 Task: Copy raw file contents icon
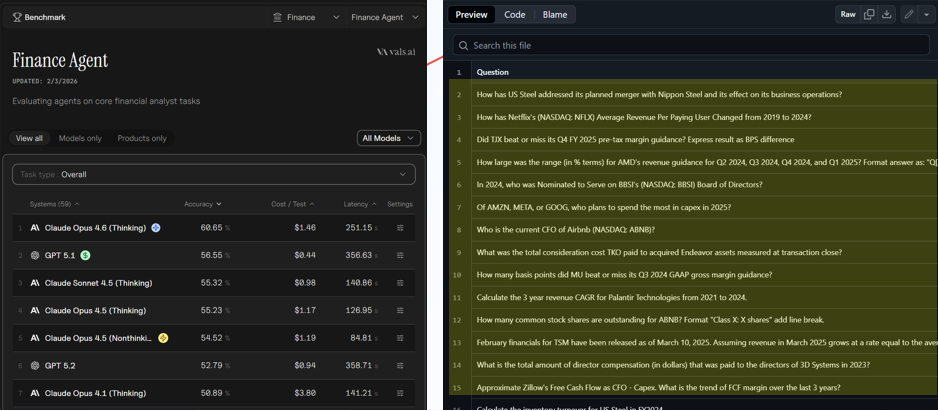[x=868, y=14]
